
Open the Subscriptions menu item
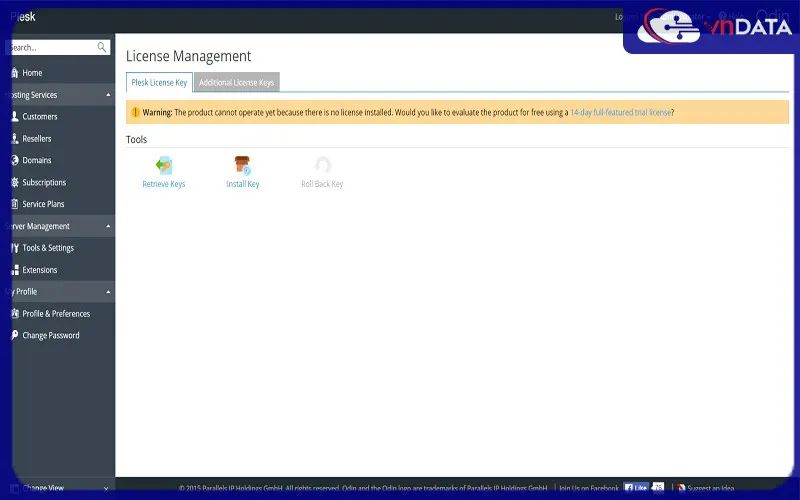point(44,182)
